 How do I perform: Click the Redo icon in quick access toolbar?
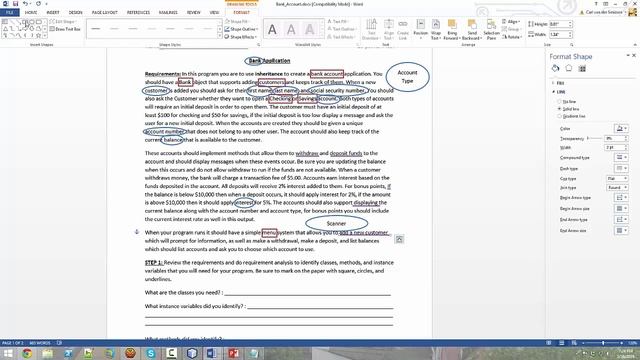point(38,4)
